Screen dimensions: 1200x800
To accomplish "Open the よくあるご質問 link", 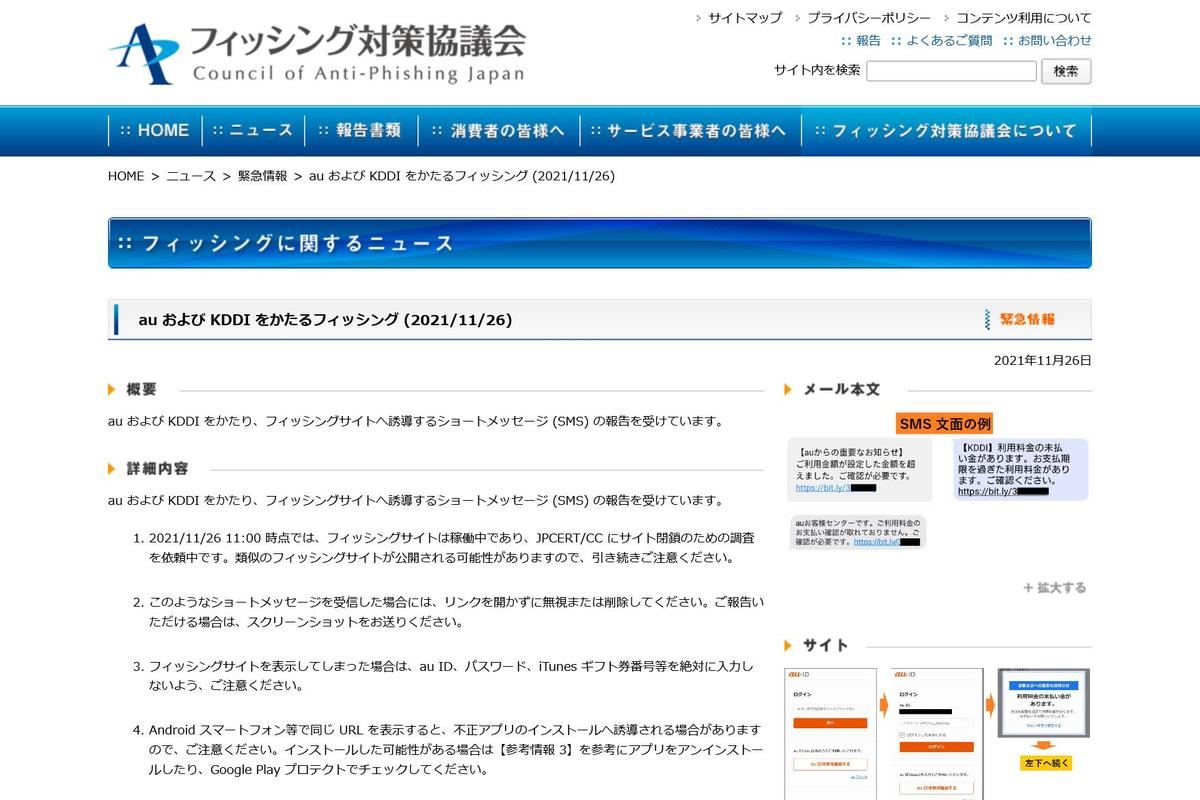I will 949,41.
